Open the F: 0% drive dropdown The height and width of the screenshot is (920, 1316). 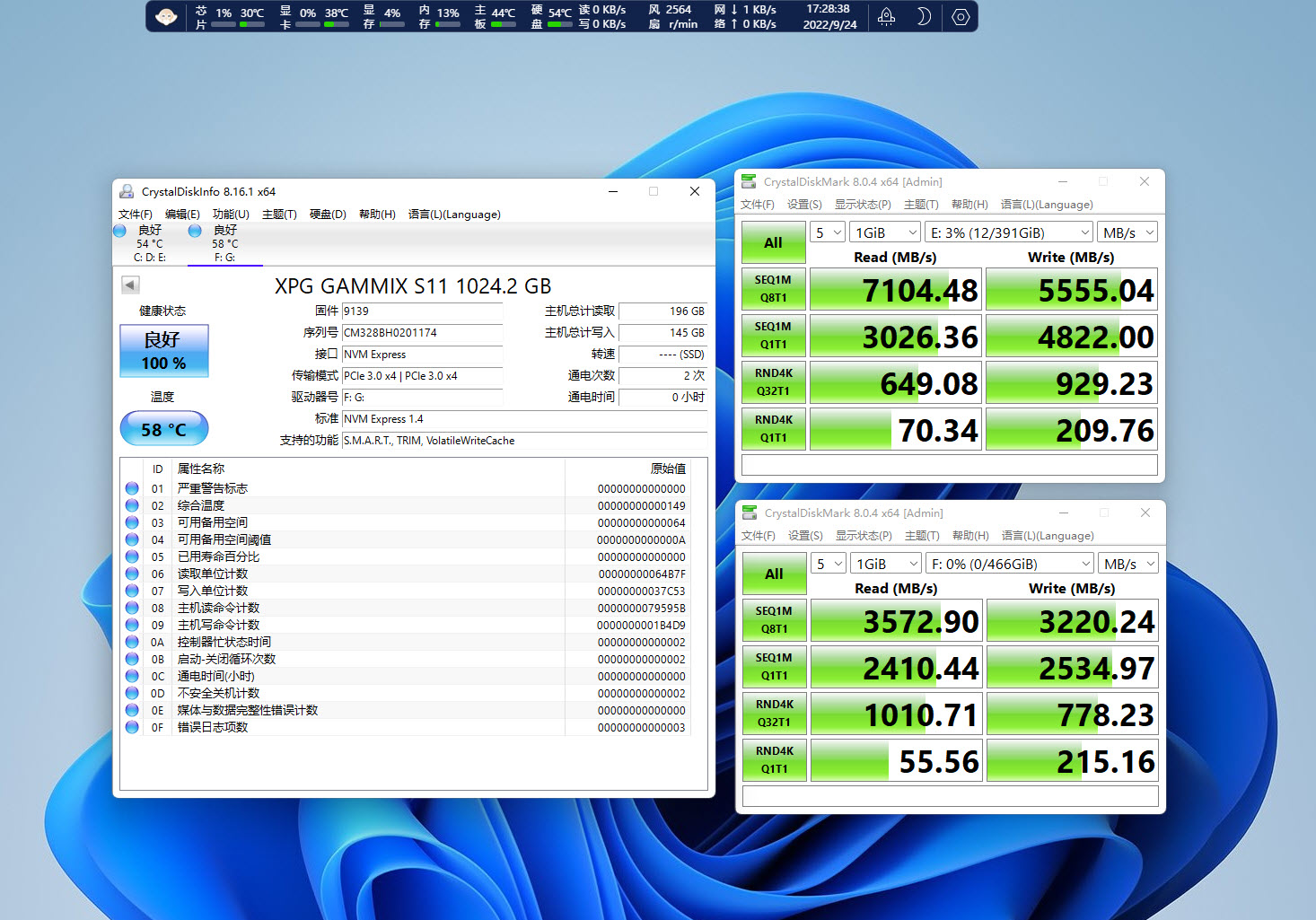point(1010,564)
